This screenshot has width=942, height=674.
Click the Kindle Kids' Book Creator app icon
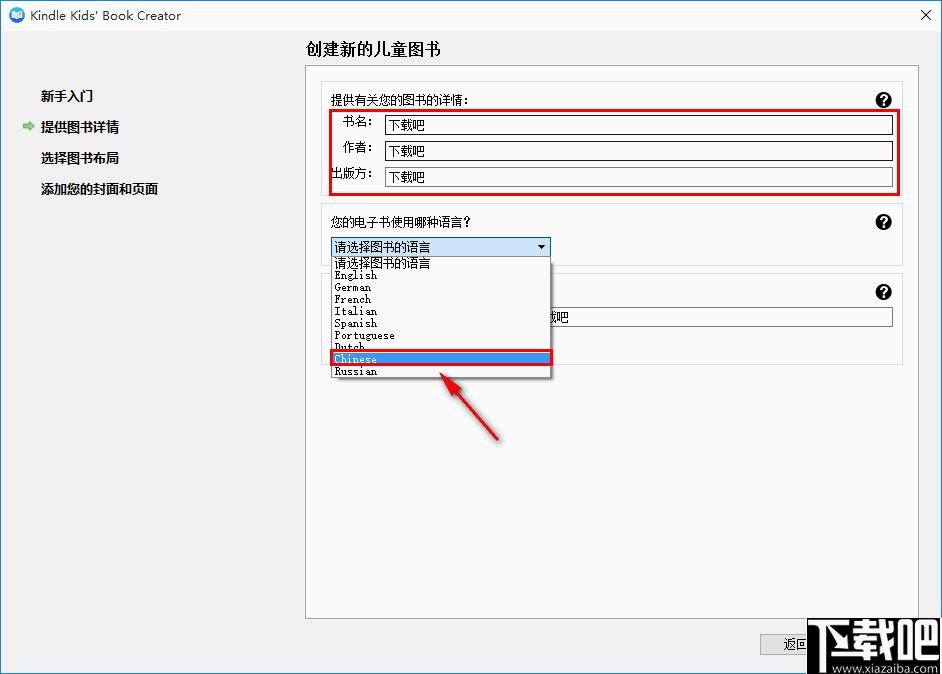pyautogui.click(x=17, y=15)
